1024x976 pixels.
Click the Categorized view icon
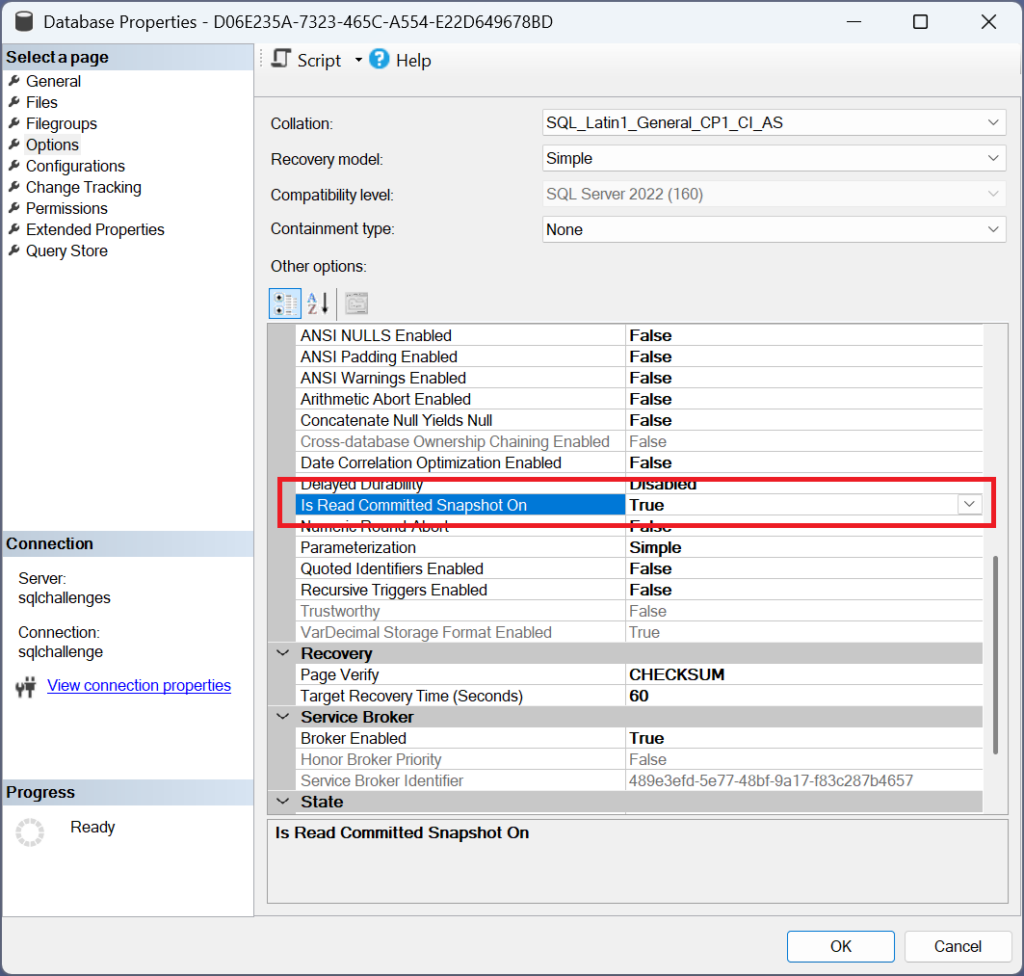click(x=286, y=303)
